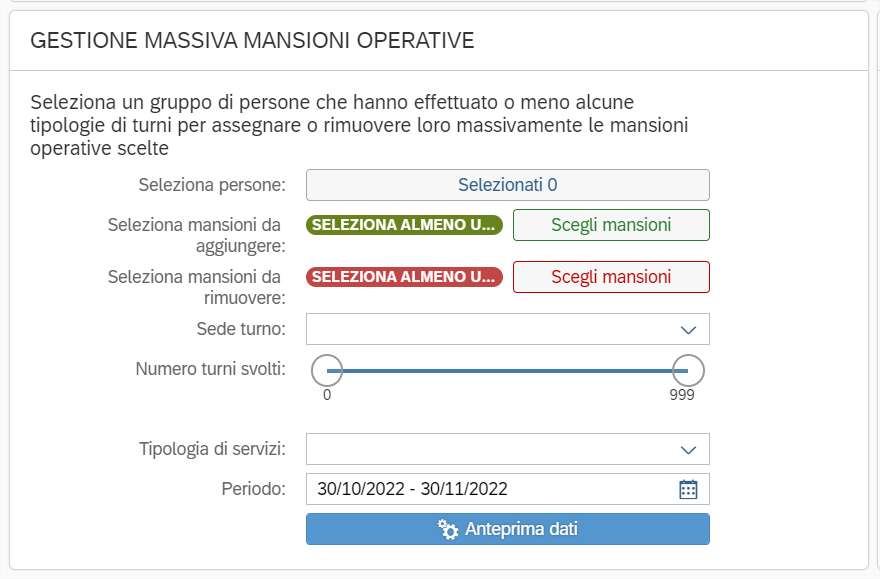Click the "GESTIONE MASSIVA MANSIONI OPERATIVE" panel title

(x=252, y=41)
